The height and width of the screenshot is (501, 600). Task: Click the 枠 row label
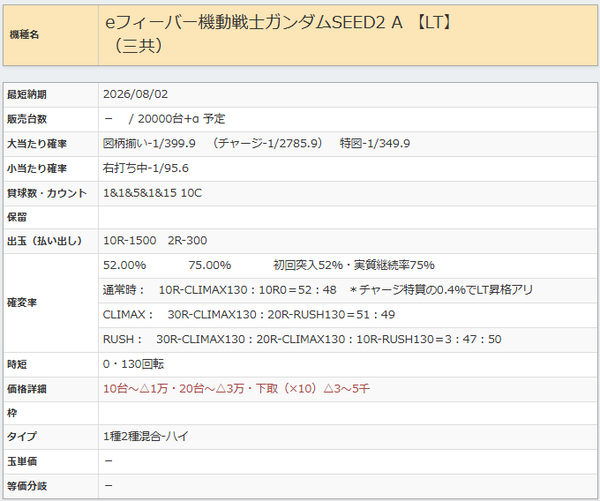coord(12,413)
